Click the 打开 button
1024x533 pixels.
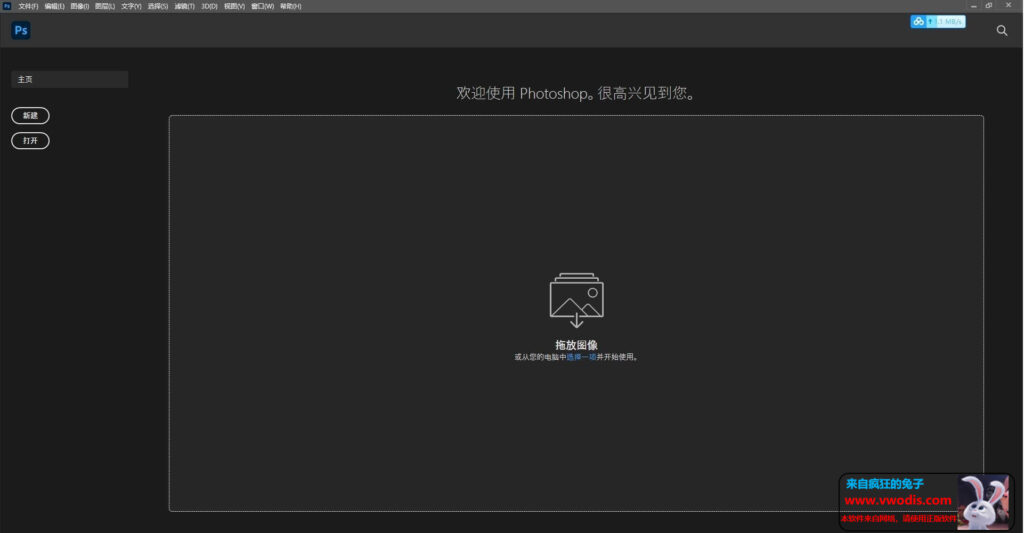click(x=31, y=140)
